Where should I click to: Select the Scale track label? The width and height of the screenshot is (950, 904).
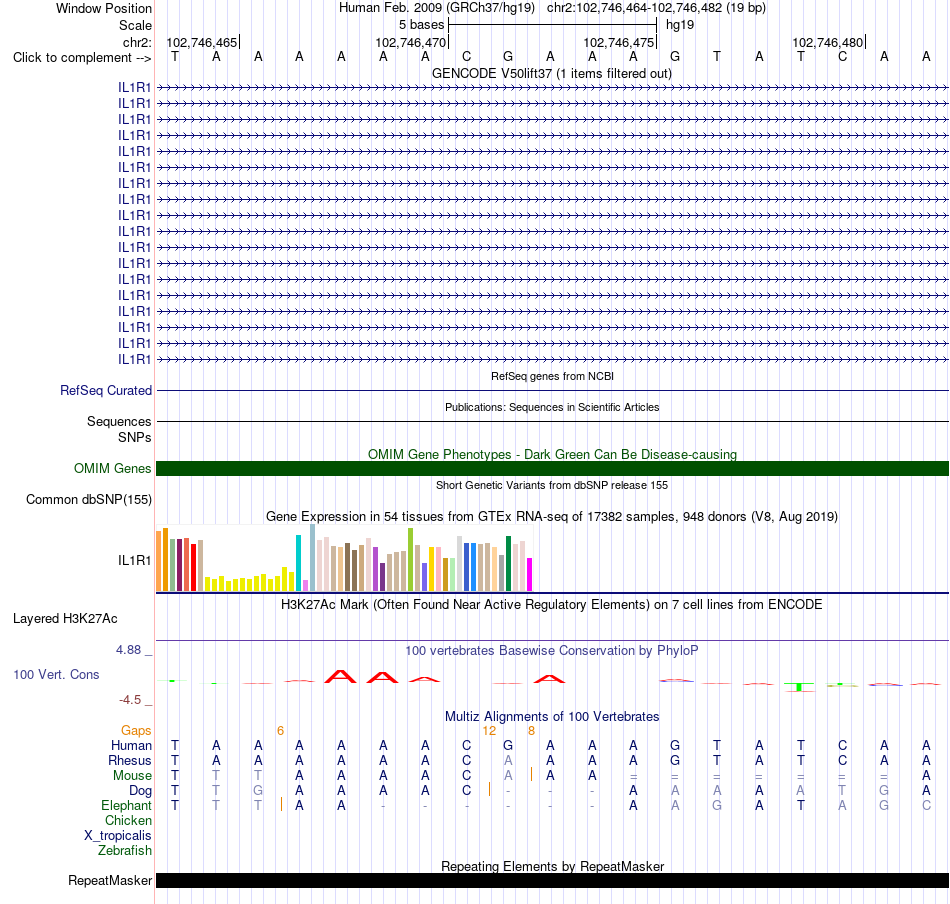tap(135, 25)
